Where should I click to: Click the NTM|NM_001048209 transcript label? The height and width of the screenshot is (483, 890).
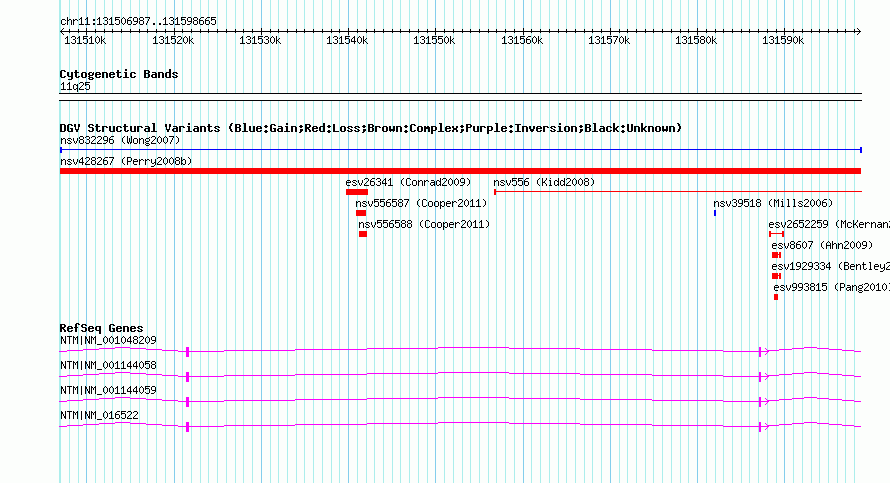[x=108, y=341]
